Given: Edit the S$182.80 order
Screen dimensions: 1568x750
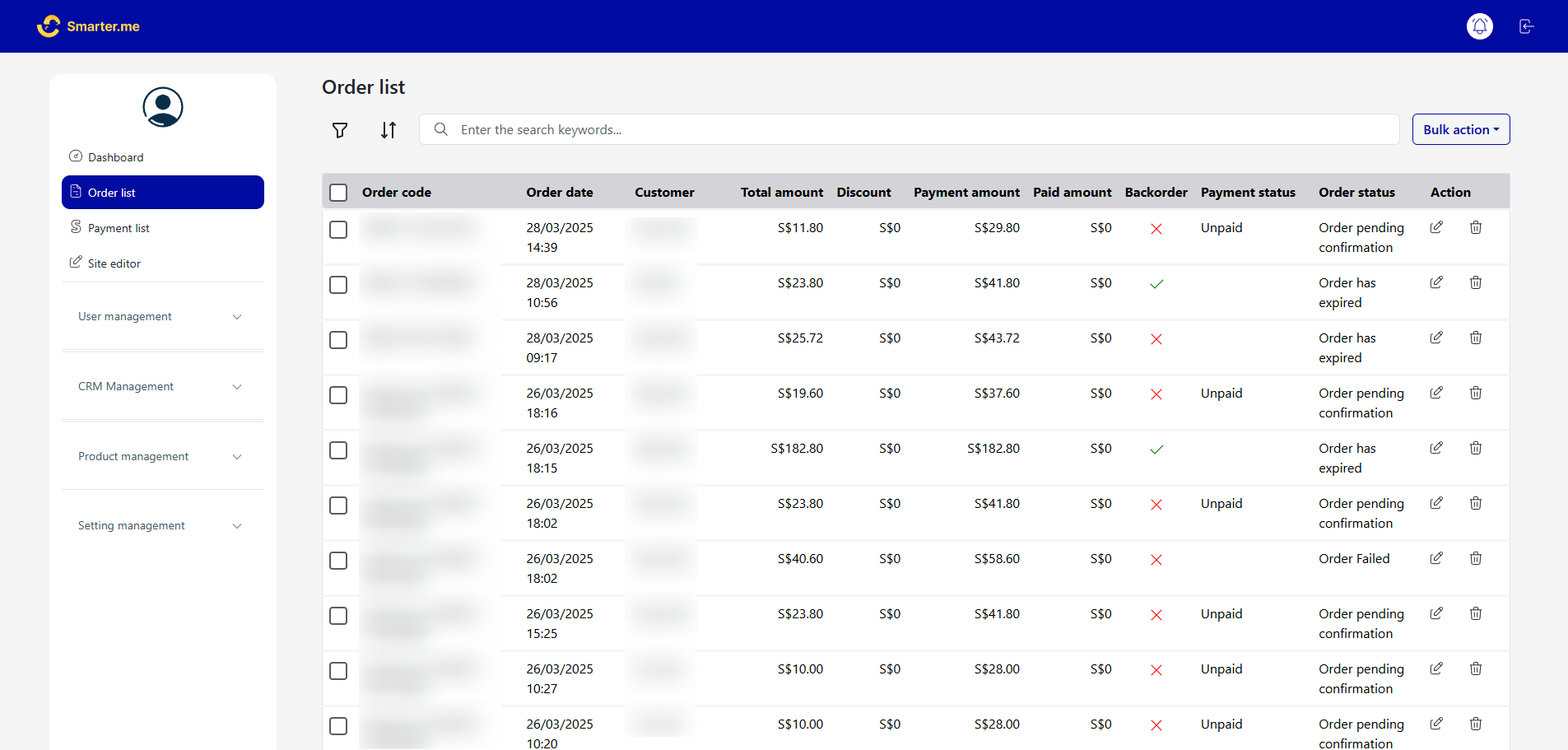Looking at the screenshot, I should coord(1436,448).
